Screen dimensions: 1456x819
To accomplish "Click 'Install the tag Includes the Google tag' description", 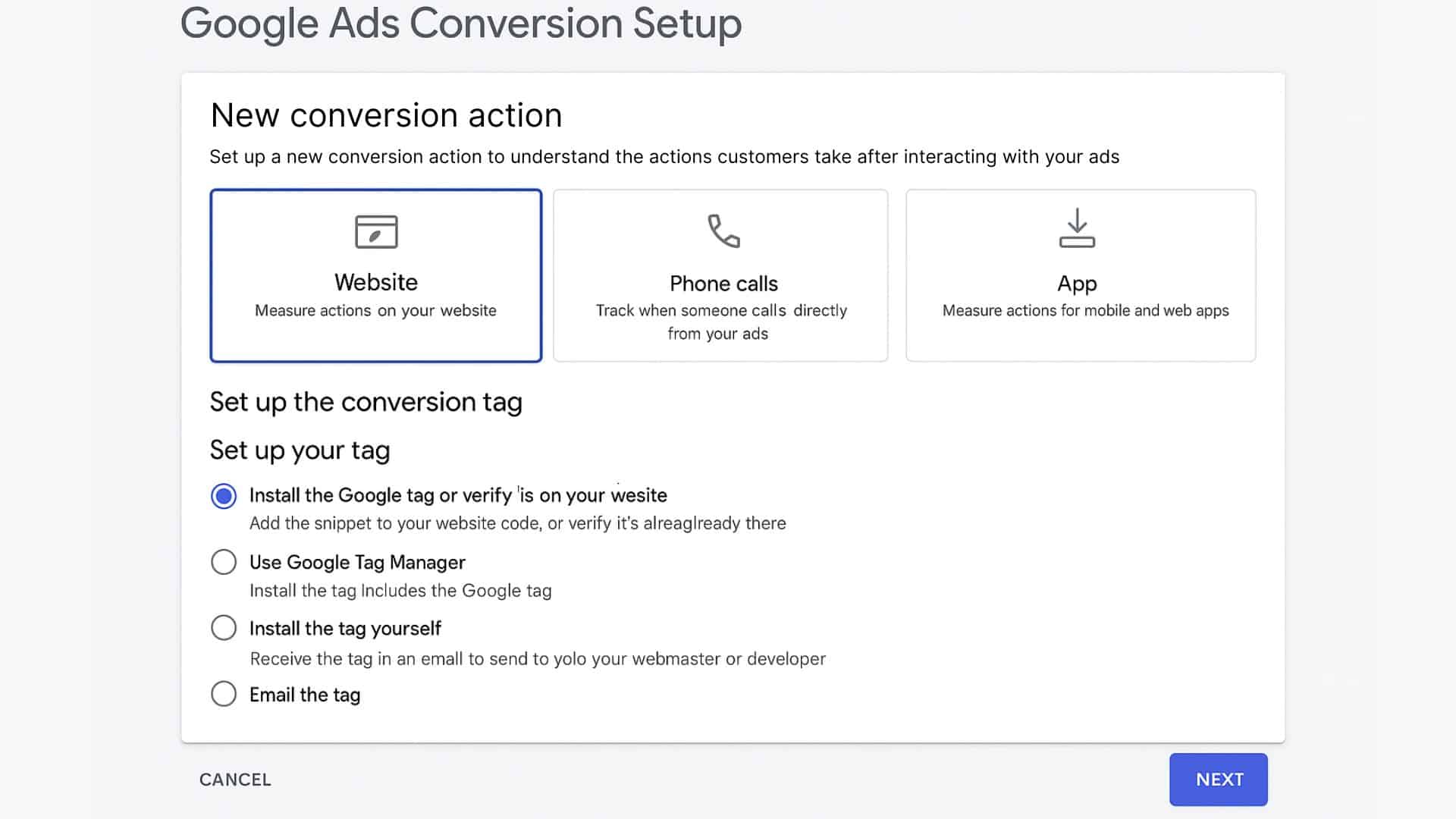I will pyautogui.click(x=400, y=591).
